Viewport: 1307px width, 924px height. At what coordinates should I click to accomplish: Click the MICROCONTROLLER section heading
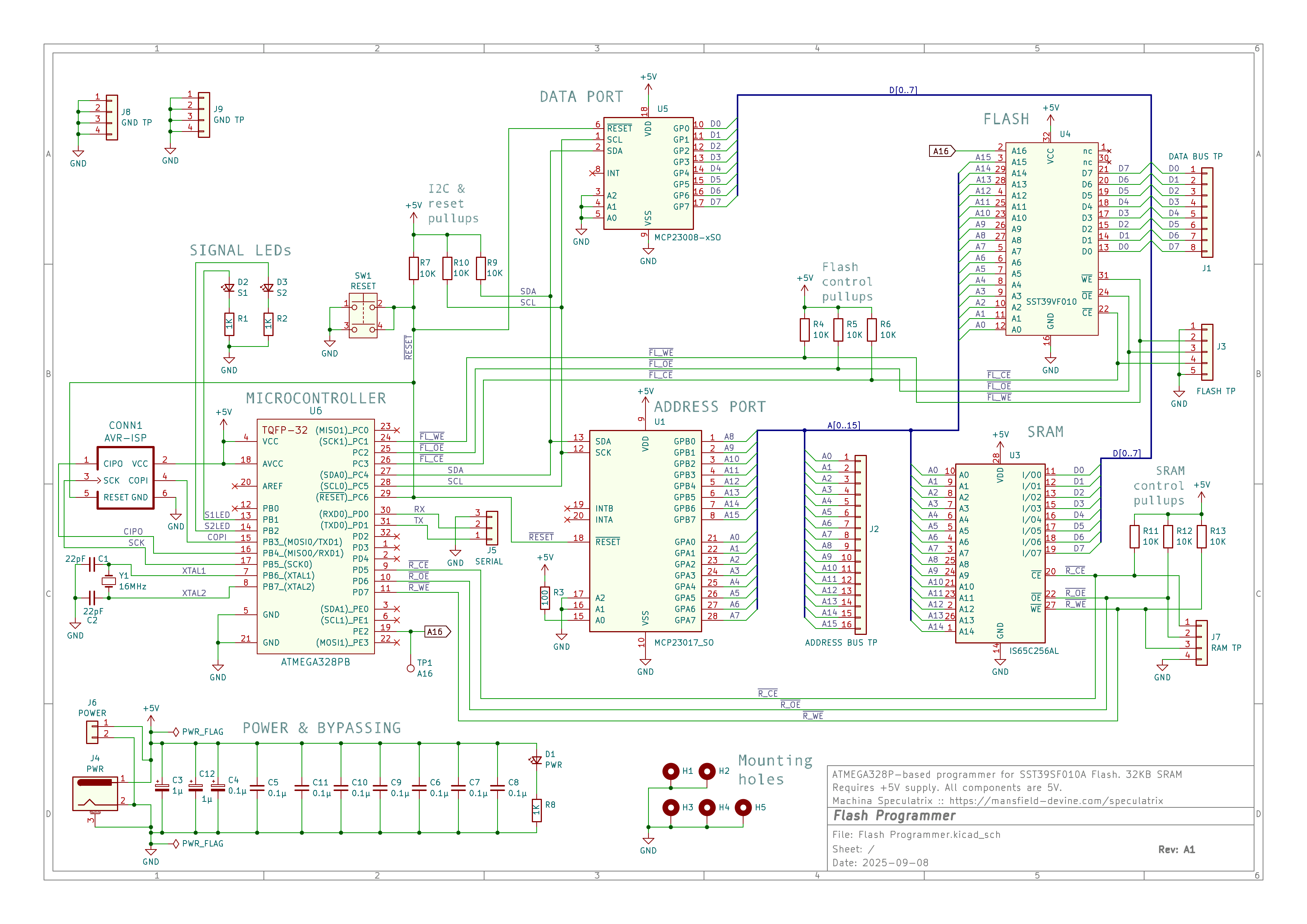pos(316,398)
